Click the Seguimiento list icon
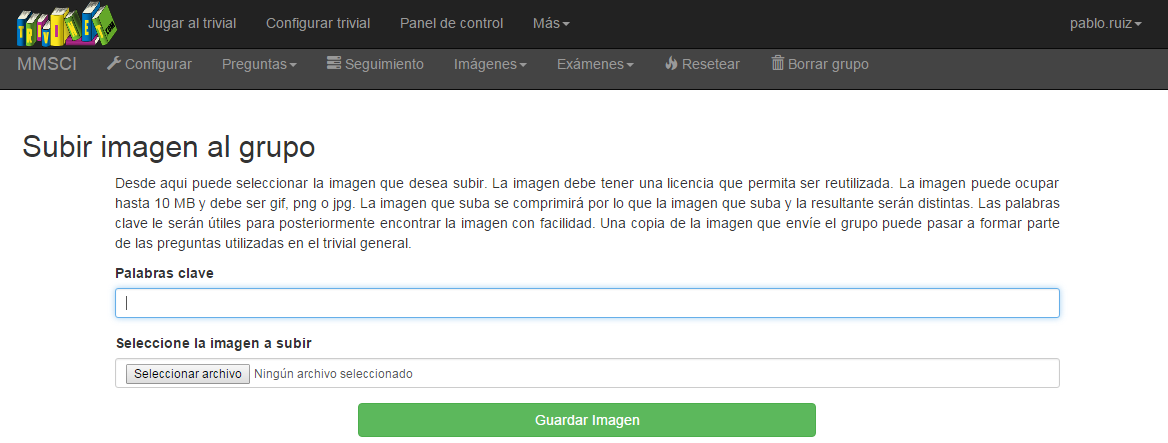The width and height of the screenshot is (1168, 443). [x=334, y=63]
